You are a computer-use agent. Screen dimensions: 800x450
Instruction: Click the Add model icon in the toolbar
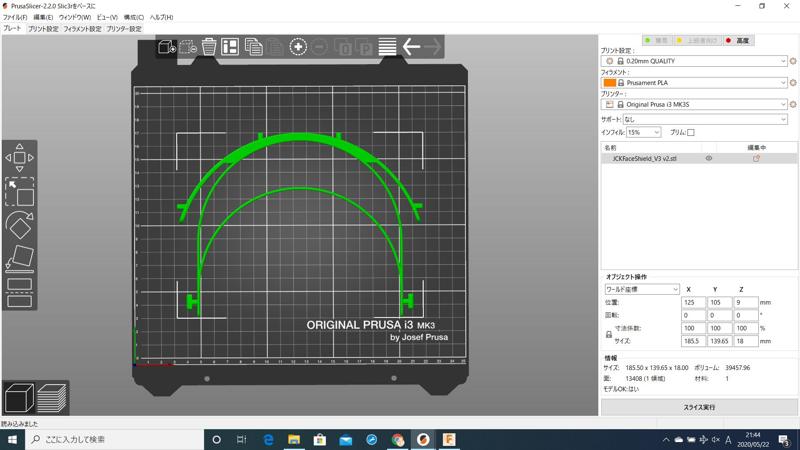(166, 47)
